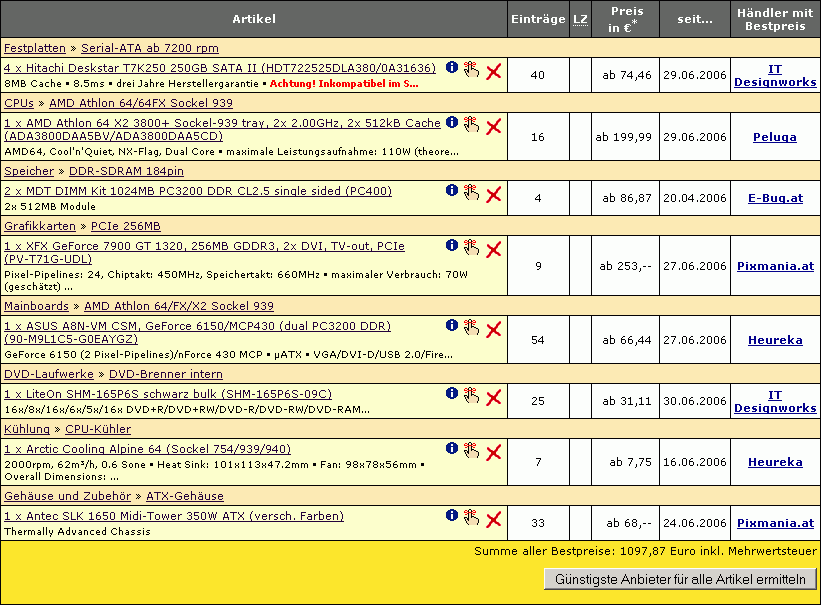821x605 pixels.
Task: Visit IT Designworks dealer for Hitachi row
Action: [775, 75]
